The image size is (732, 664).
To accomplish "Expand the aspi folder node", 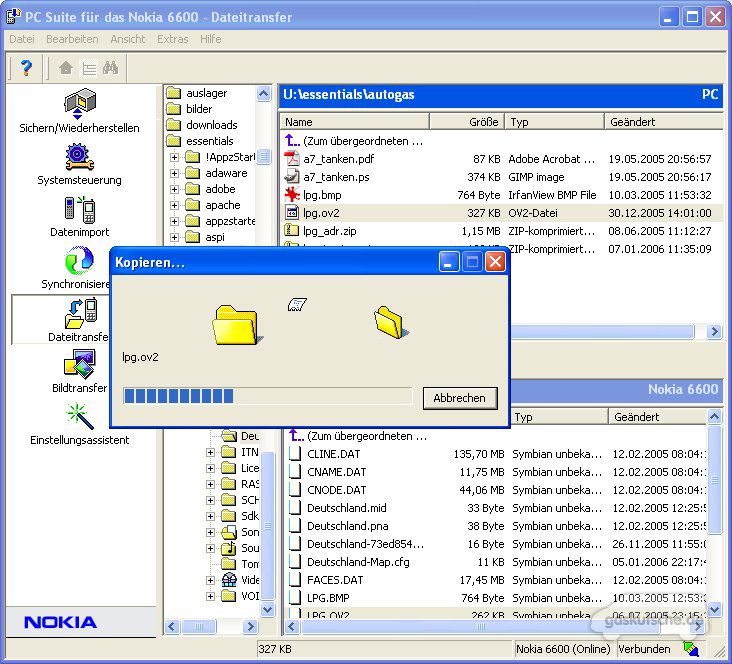I will pyautogui.click(x=174, y=237).
